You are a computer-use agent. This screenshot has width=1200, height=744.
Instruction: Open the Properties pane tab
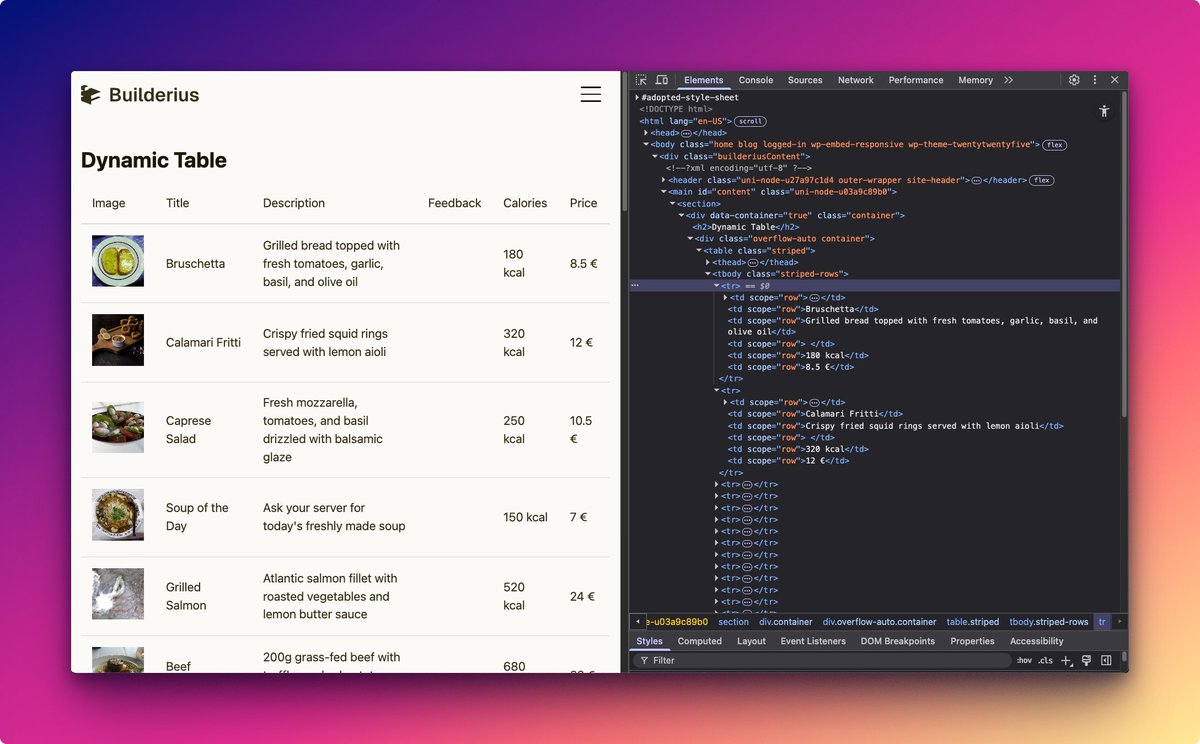972,641
